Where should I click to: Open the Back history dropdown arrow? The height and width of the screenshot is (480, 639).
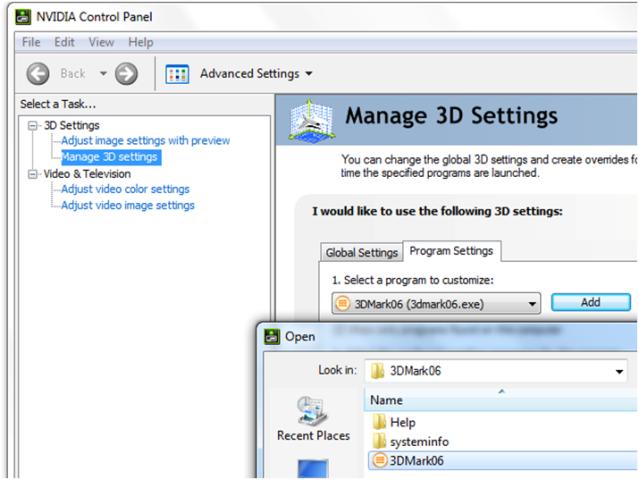tap(103, 74)
